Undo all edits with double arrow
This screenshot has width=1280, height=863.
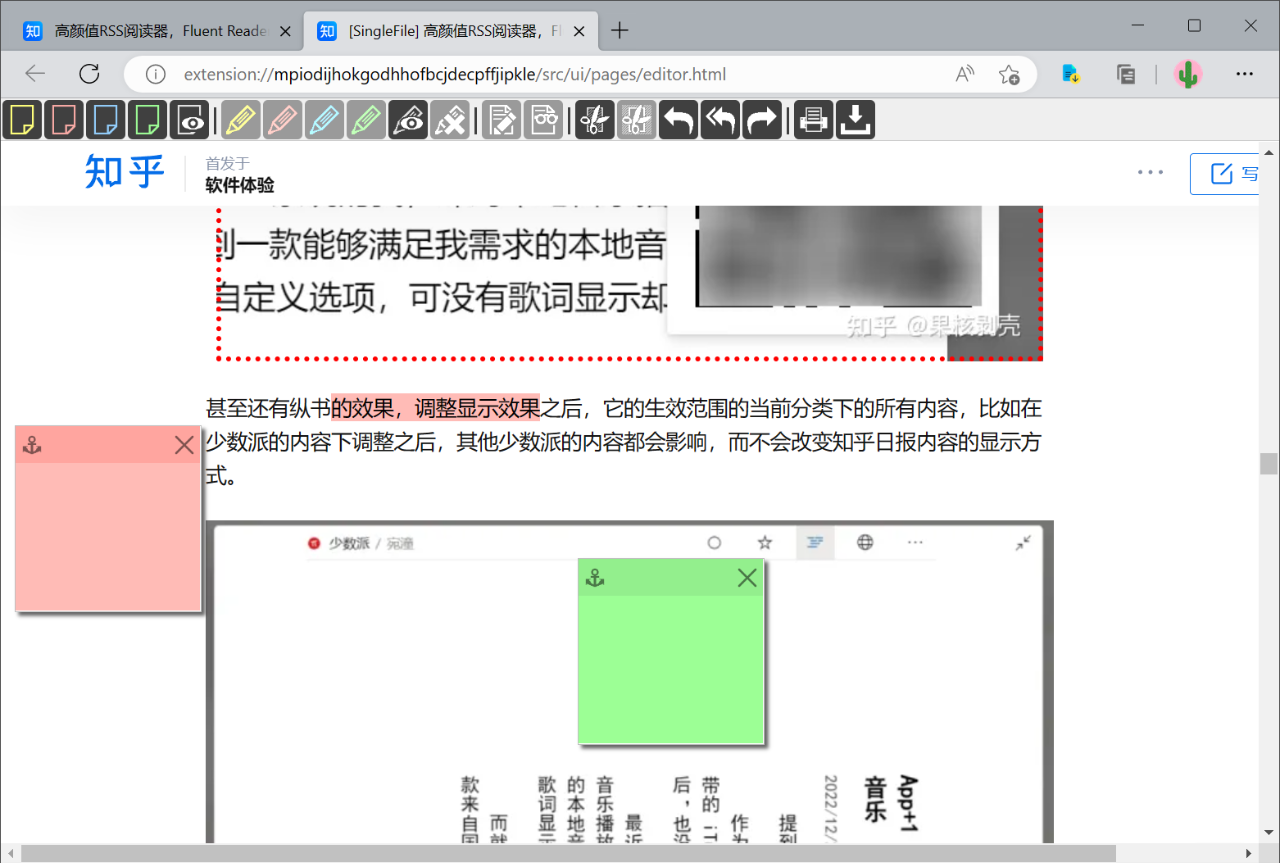(x=721, y=120)
